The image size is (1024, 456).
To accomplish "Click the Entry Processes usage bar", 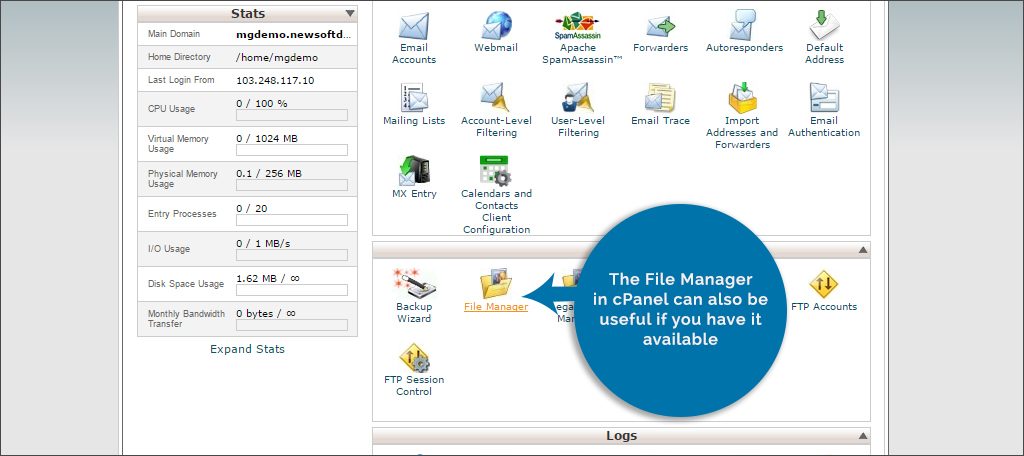I will [292, 220].
